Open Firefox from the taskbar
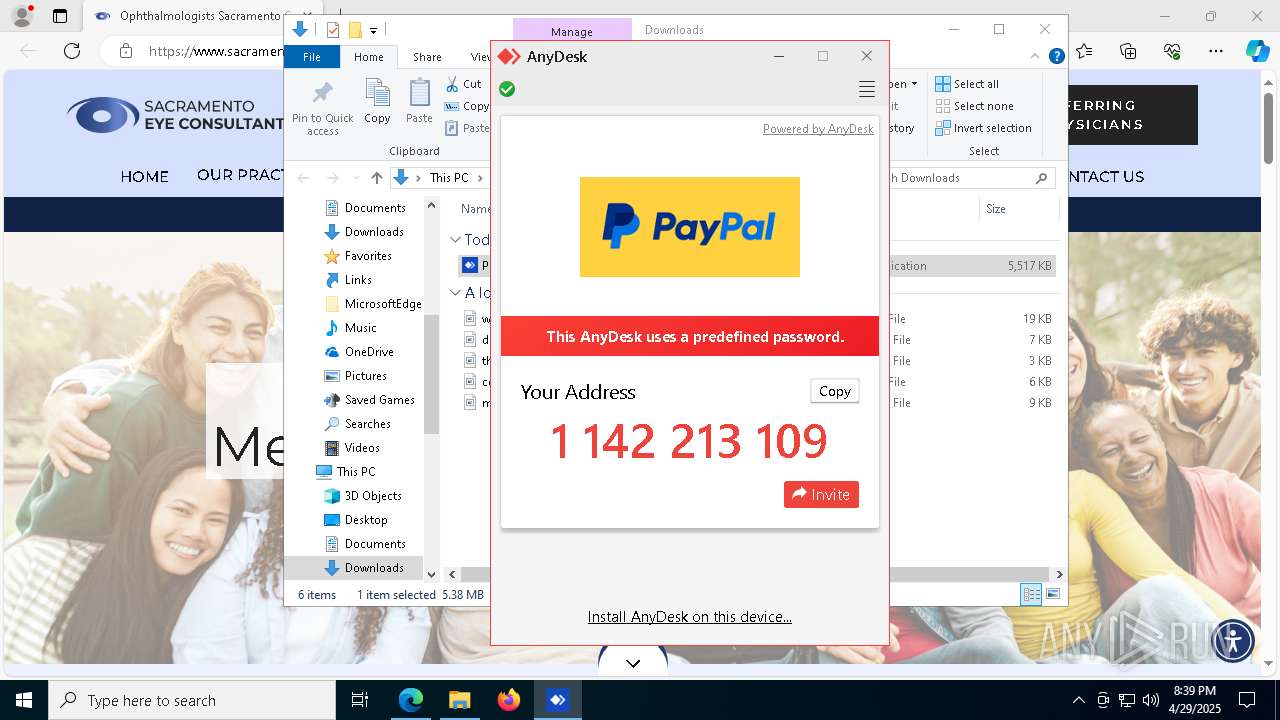Screen dimensions: 1280x720 click(x=509, y=700)
